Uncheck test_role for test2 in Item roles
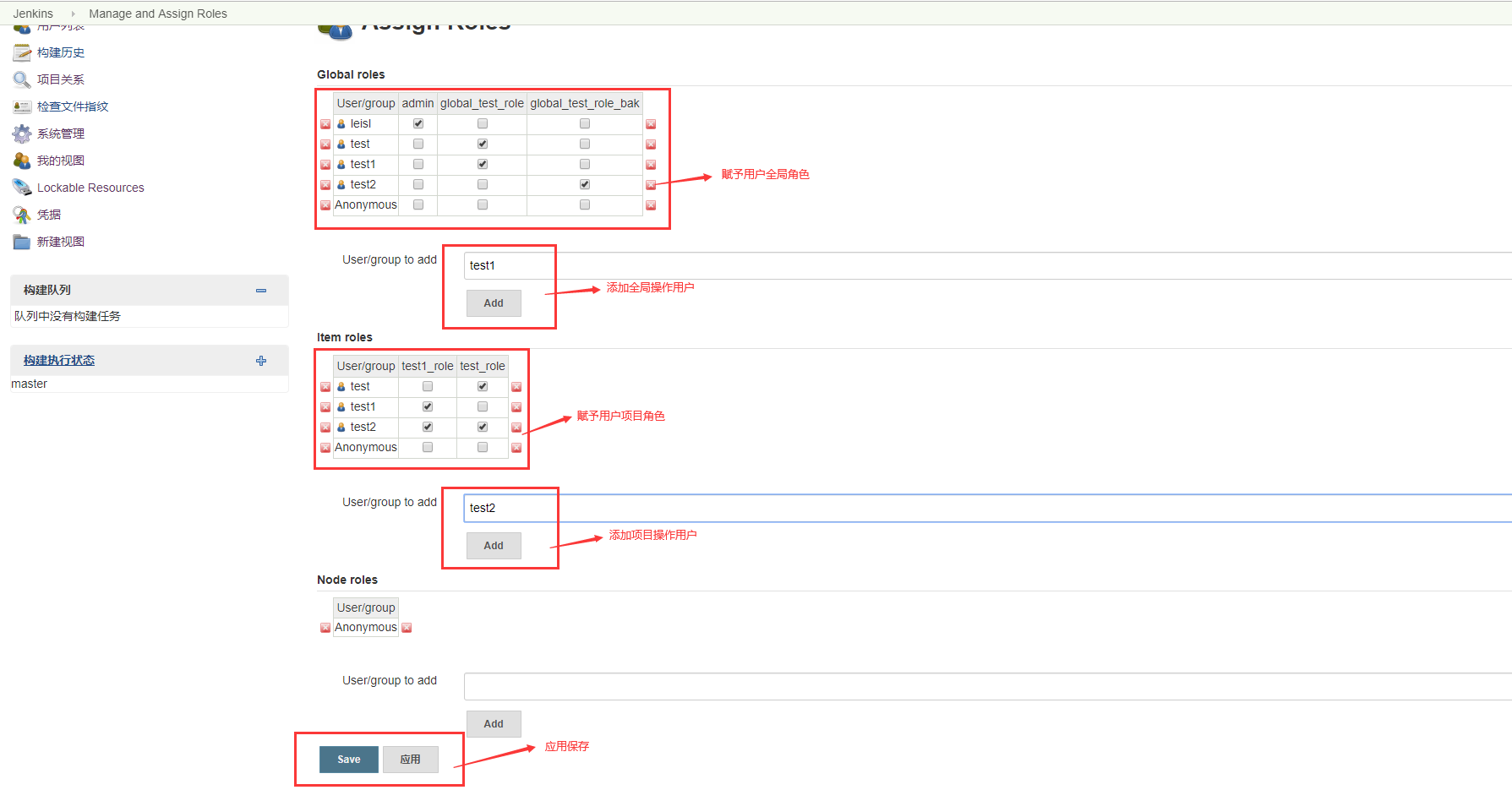This screenshot has height=790, width=1512. click(483, 427)
